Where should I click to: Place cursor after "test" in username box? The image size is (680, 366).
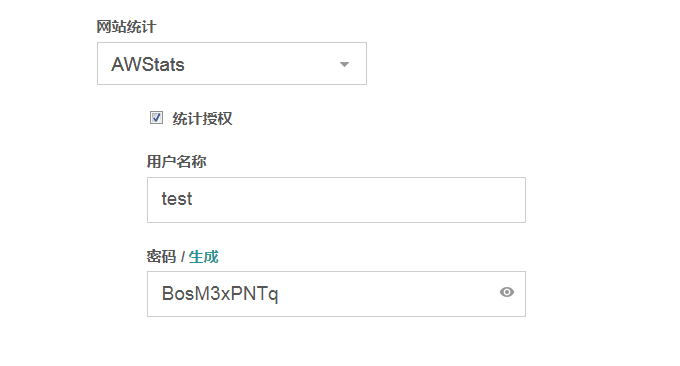[x=193, y=199]
